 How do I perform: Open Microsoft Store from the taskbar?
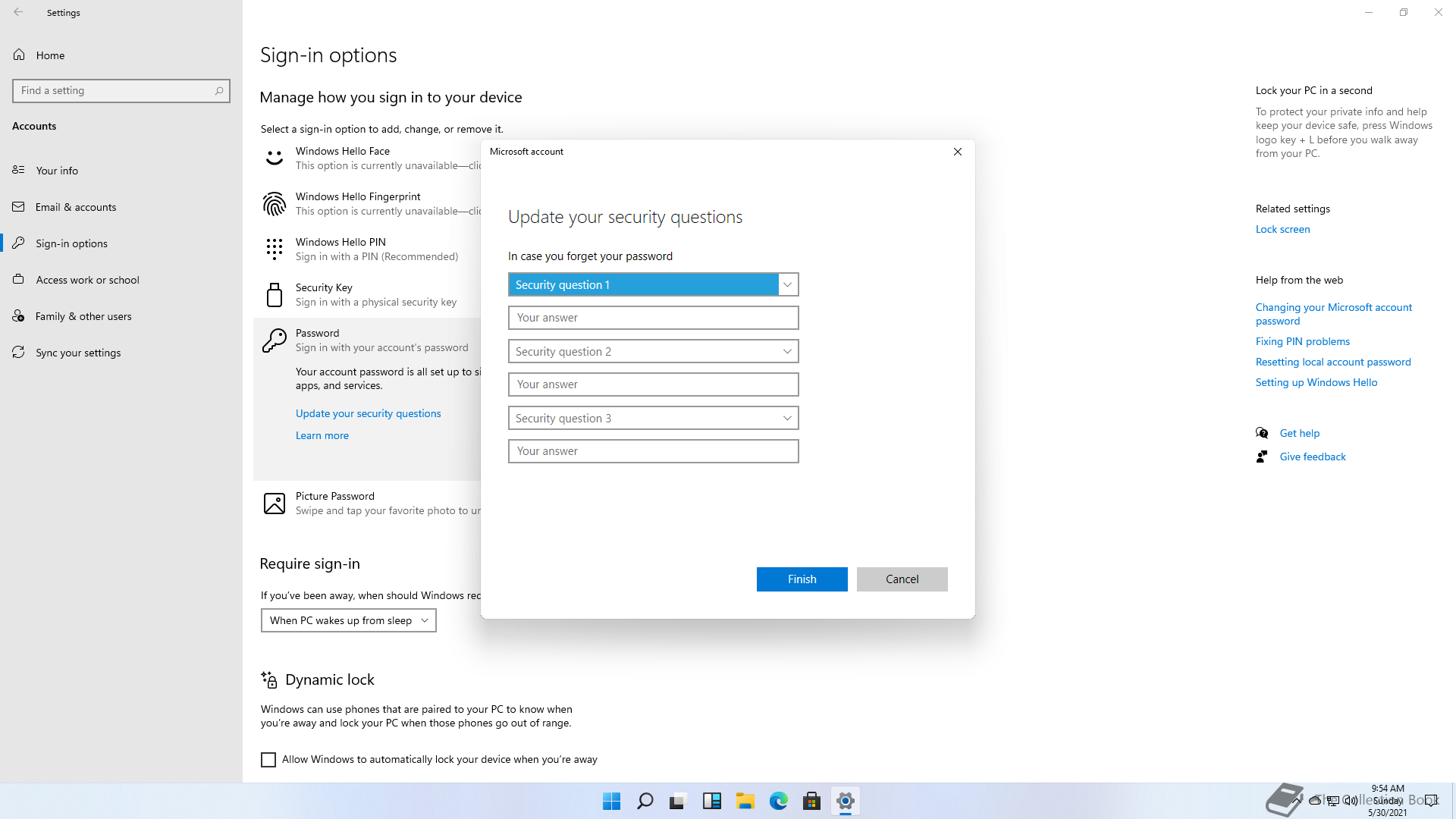811,801
